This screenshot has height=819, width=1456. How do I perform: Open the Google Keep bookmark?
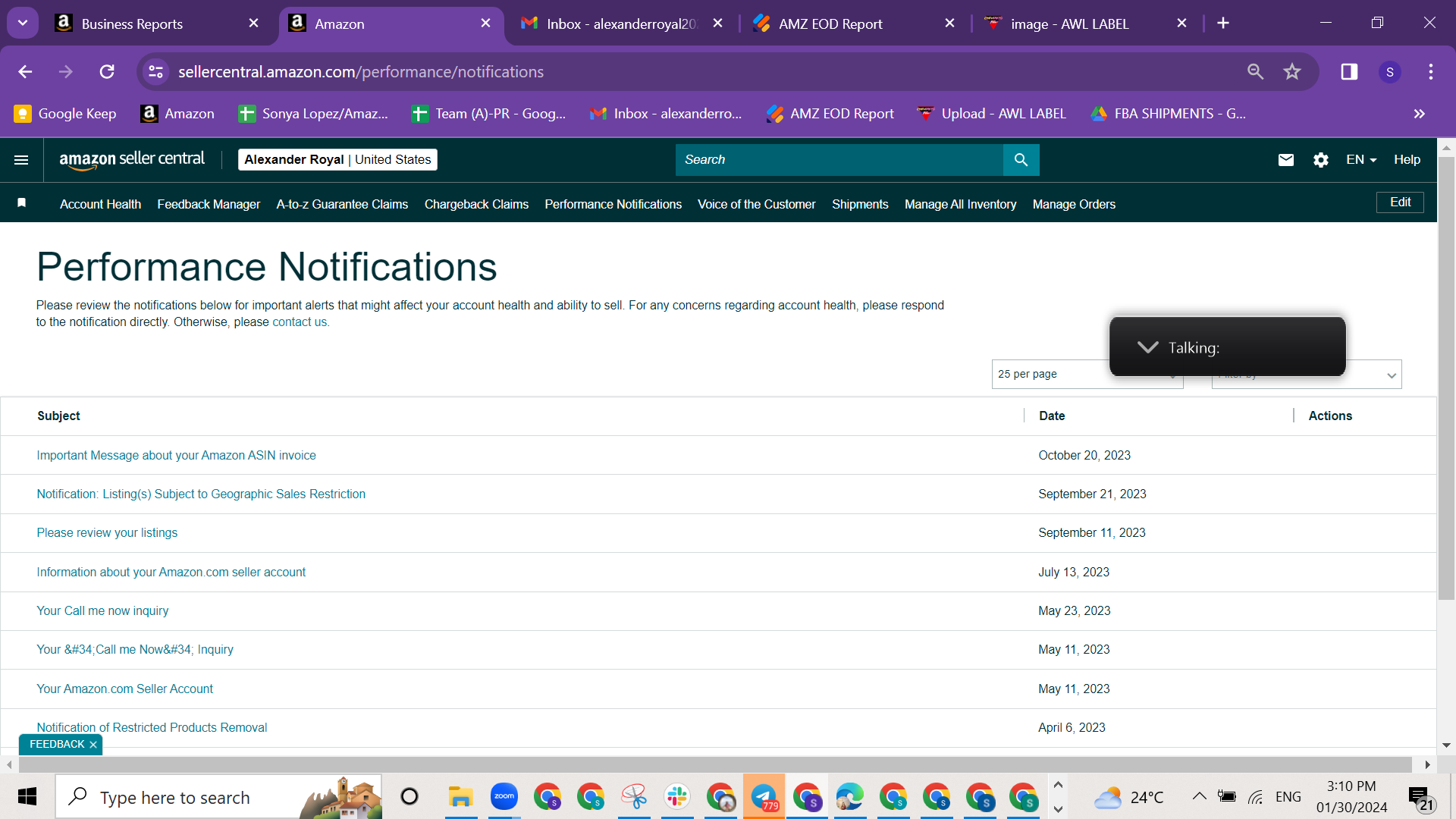tap(65, 114)
